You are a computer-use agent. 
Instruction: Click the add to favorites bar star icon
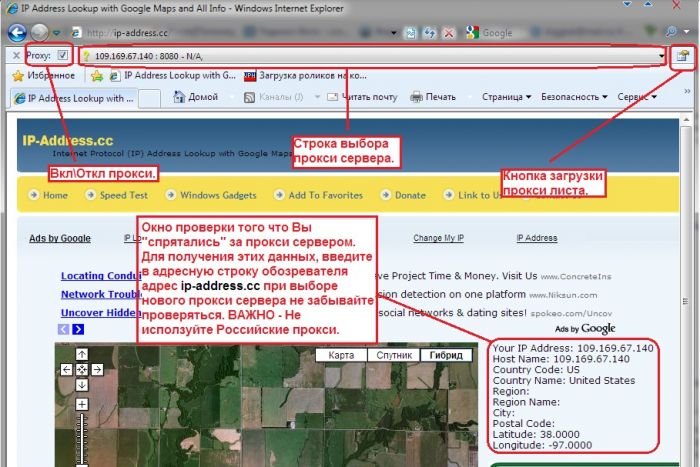pos(97,76)
